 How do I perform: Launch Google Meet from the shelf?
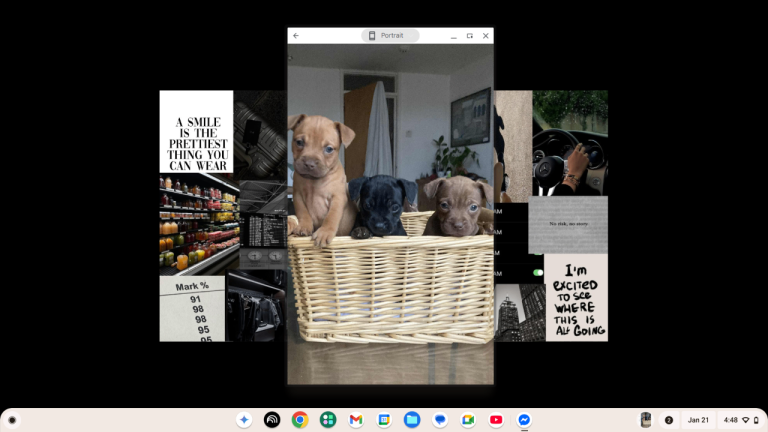point(467,420)
